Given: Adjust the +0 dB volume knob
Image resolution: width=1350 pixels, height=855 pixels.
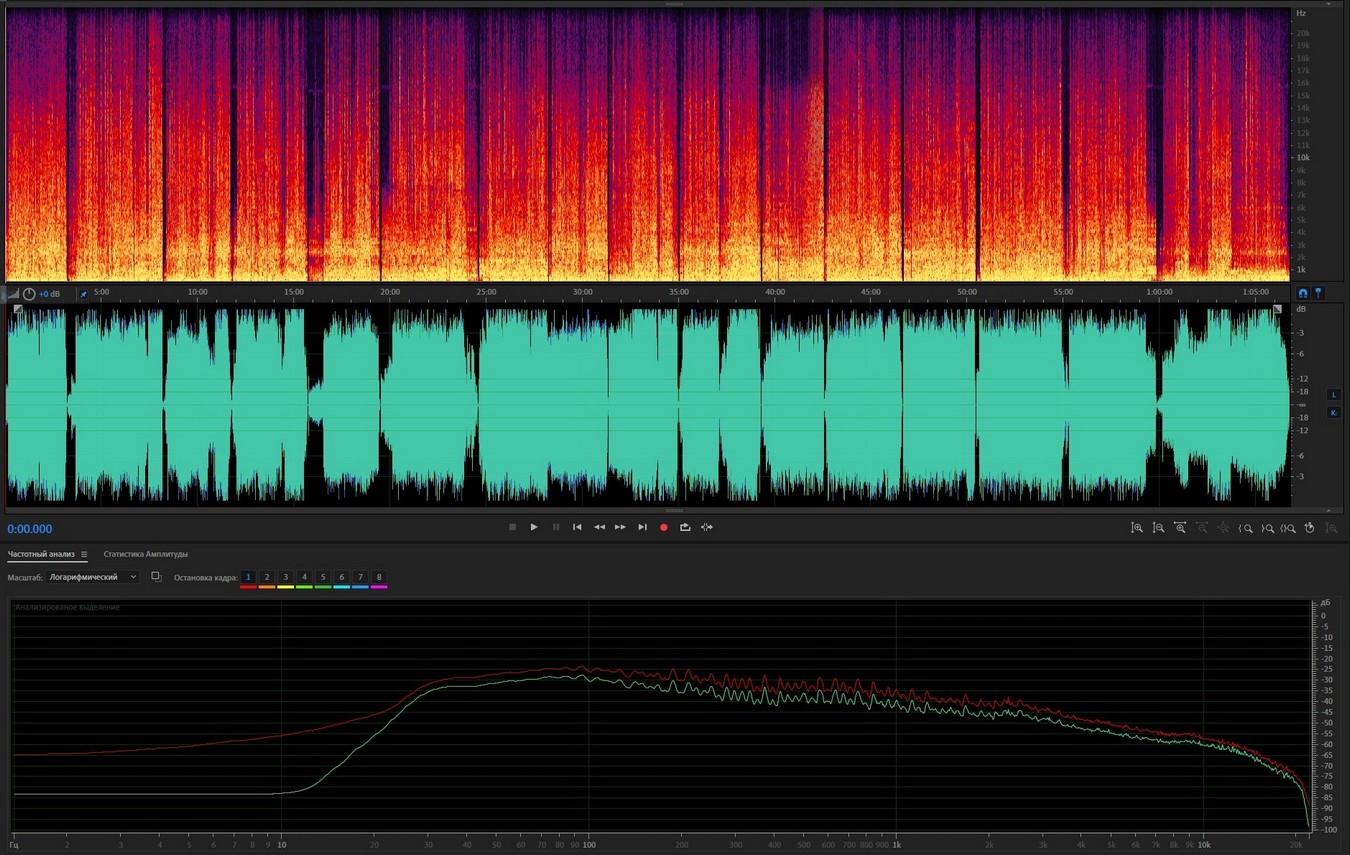Looking at the screenshot, I should pos(29,294).
